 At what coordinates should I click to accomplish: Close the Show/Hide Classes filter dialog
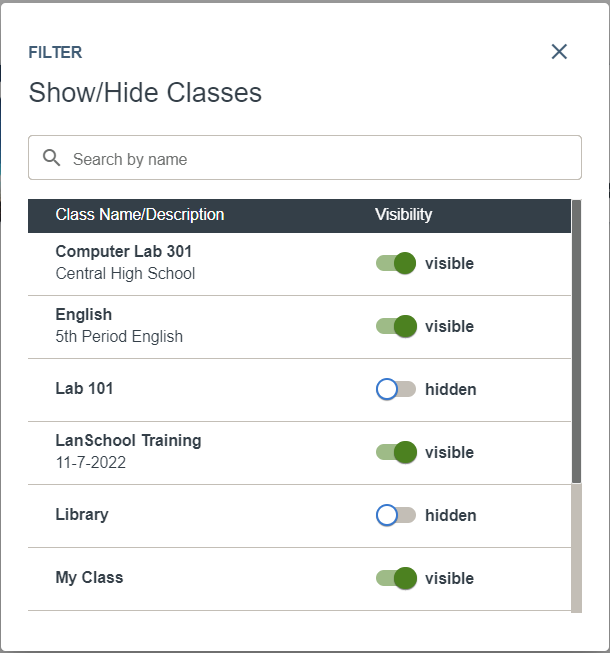(559, 52)
